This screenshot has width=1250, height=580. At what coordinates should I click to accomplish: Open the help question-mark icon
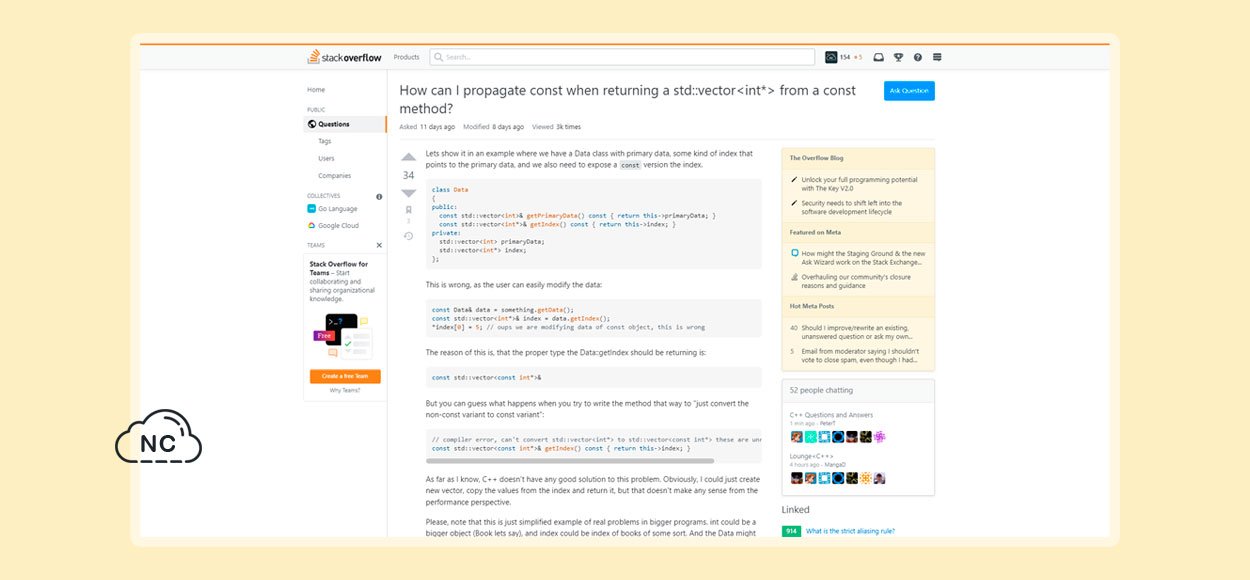pyautogui.click(x=918, y=57)
